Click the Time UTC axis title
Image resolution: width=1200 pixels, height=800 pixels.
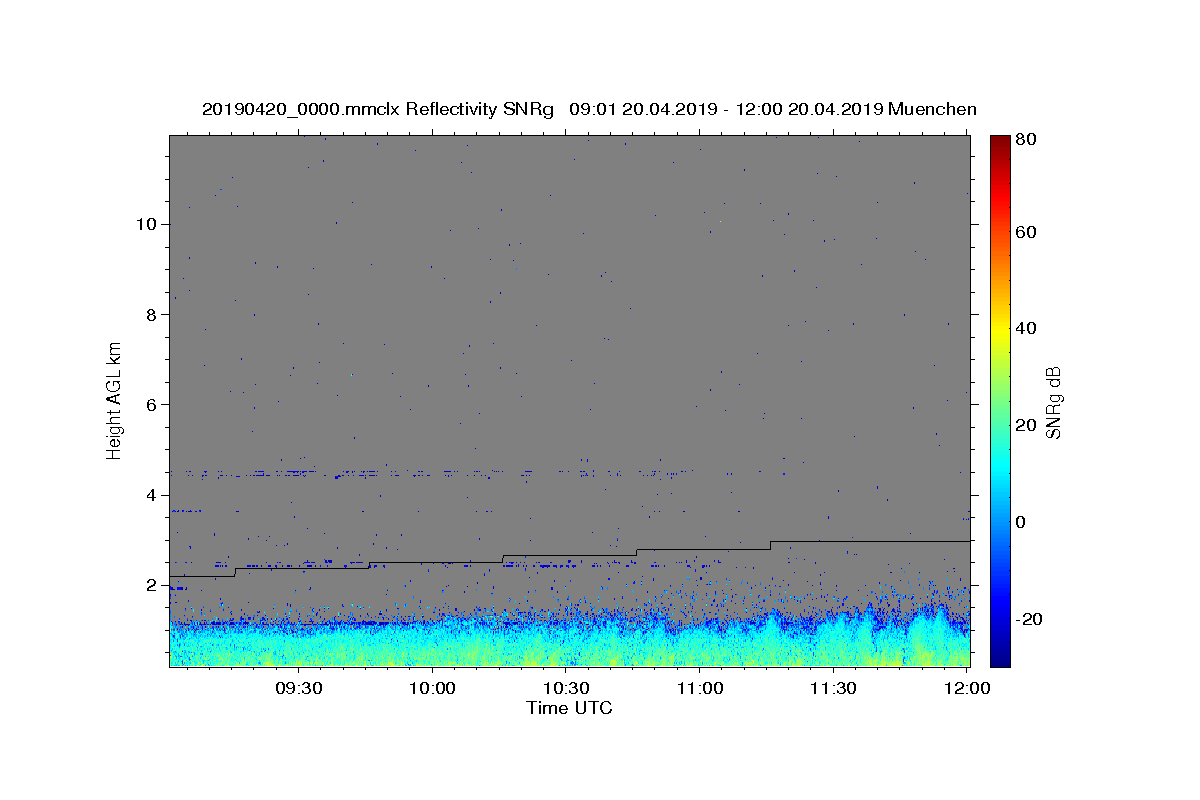tap(569, 708)
